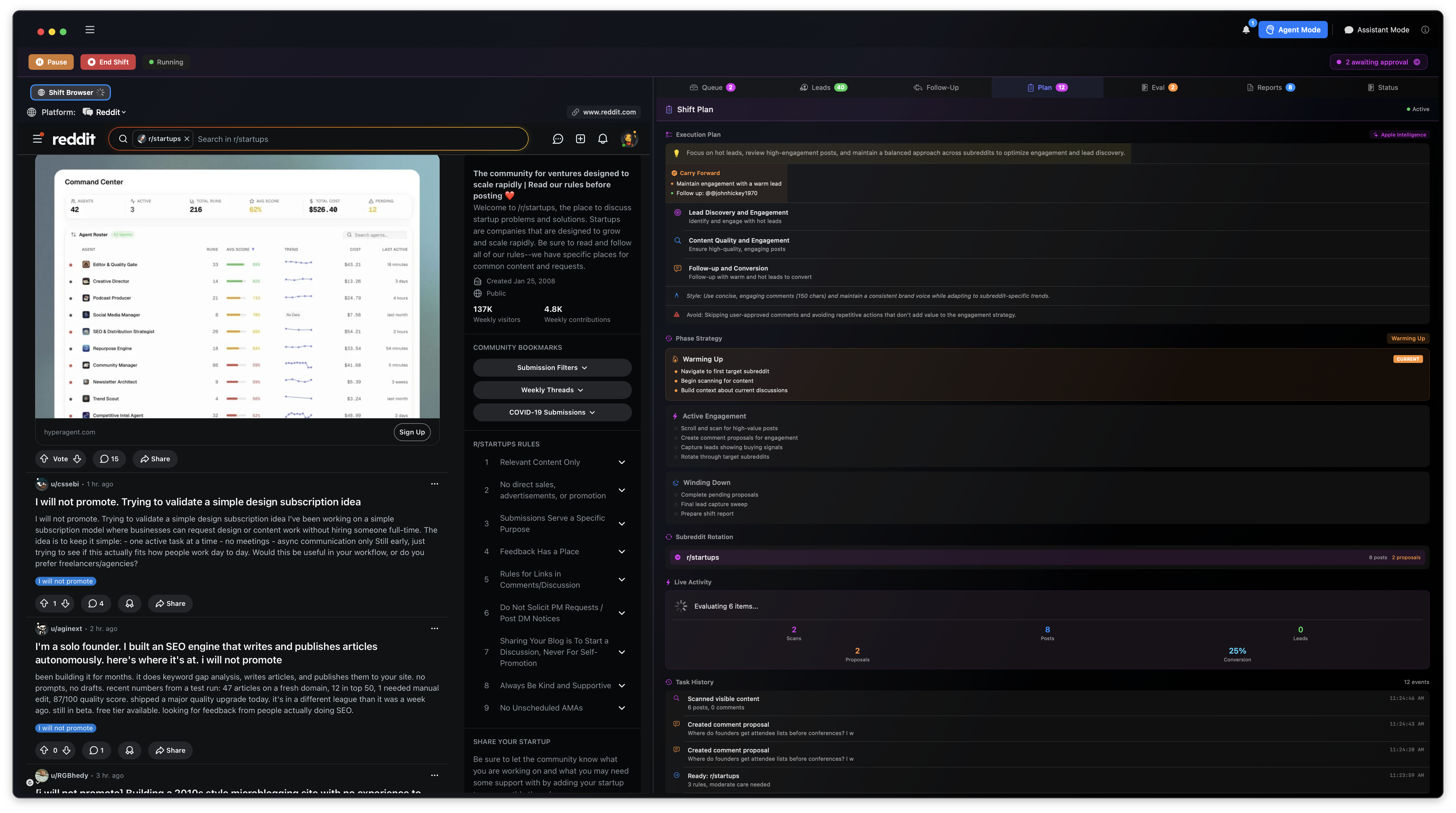1456x813 pixels.
Task: Open the 15 comments on hyperagent post
Action: click(109, 459)
